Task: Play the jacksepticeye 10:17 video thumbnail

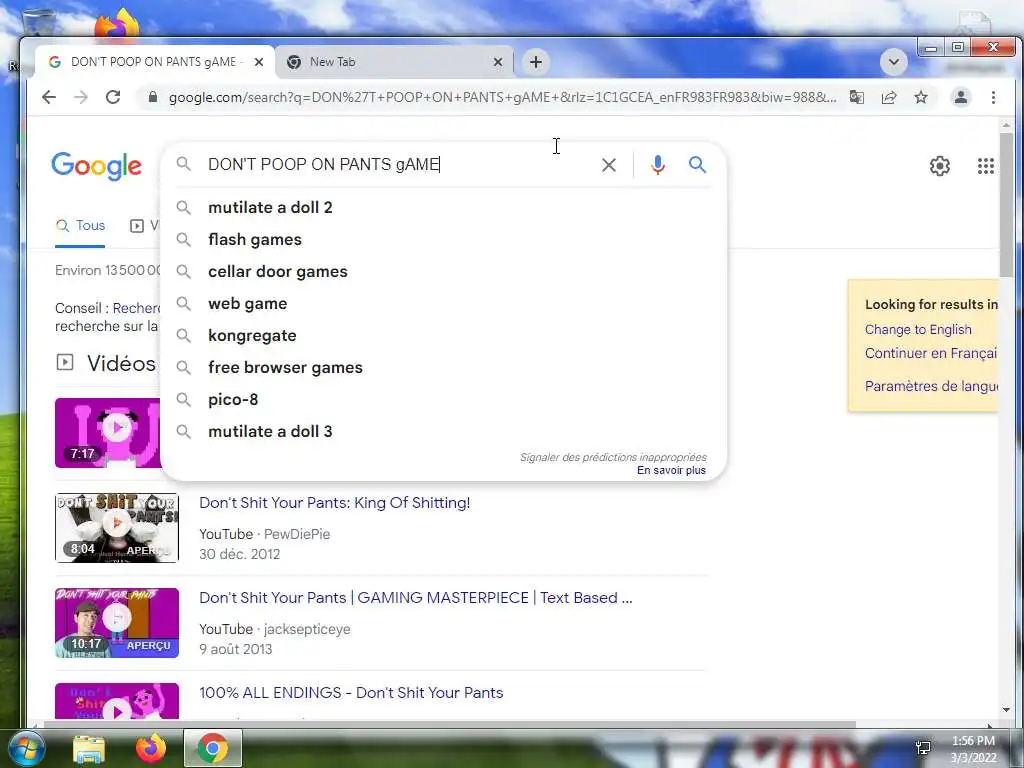Action: [x=117, y=622]
